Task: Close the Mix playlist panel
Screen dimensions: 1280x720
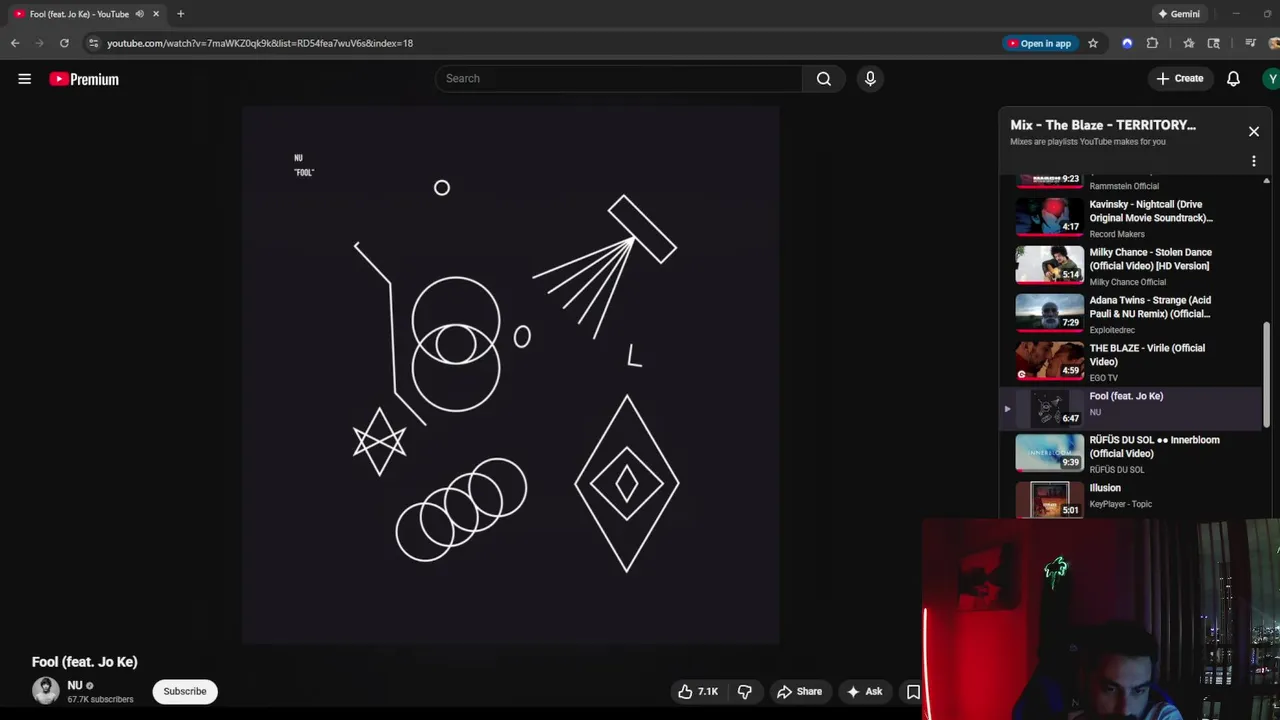Action: [1253, 131]
